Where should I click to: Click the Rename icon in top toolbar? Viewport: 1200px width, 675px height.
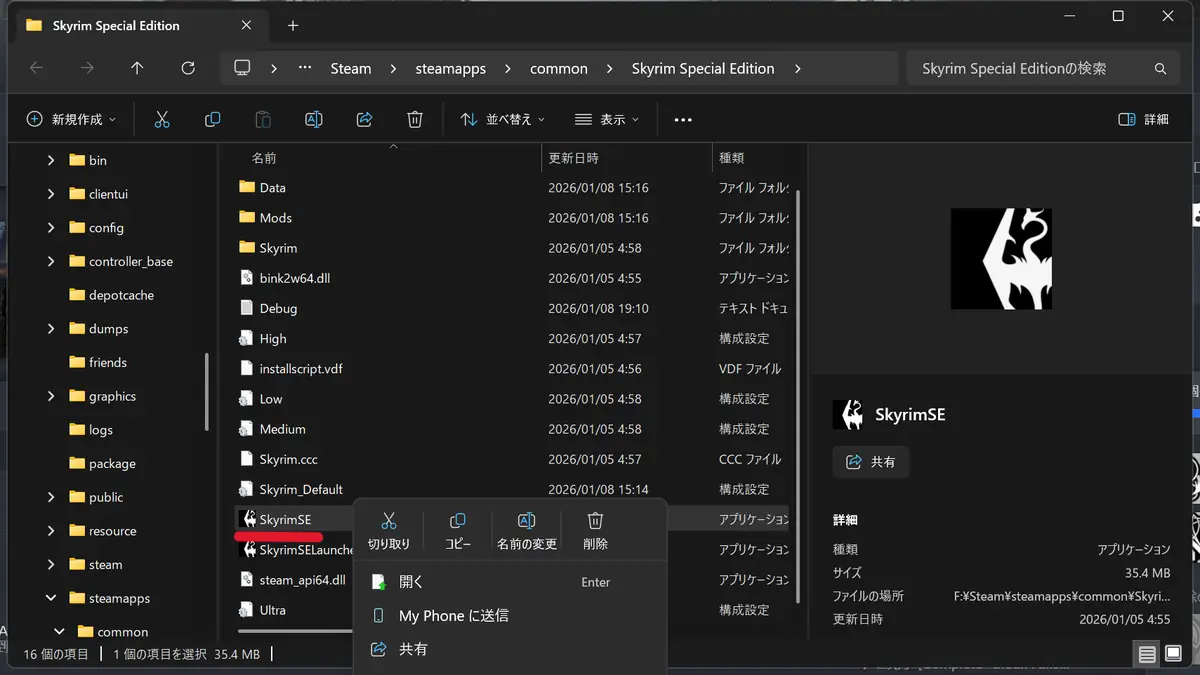(x=313, y=119)
